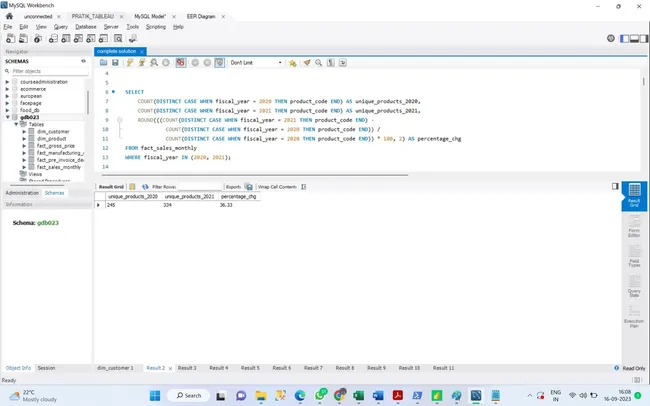Click the horizontal scrollbar of SQL editor
This screenshot has height=406, width=650.
coord(252,175)
